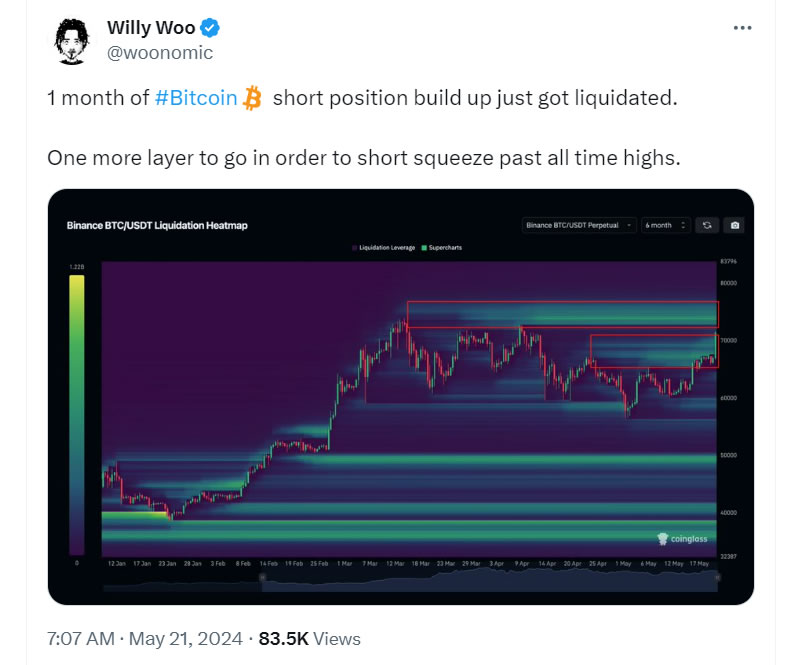804x665 pixels.
Task: Open the 6 month timeframe selector
Action: click(666, 225)
